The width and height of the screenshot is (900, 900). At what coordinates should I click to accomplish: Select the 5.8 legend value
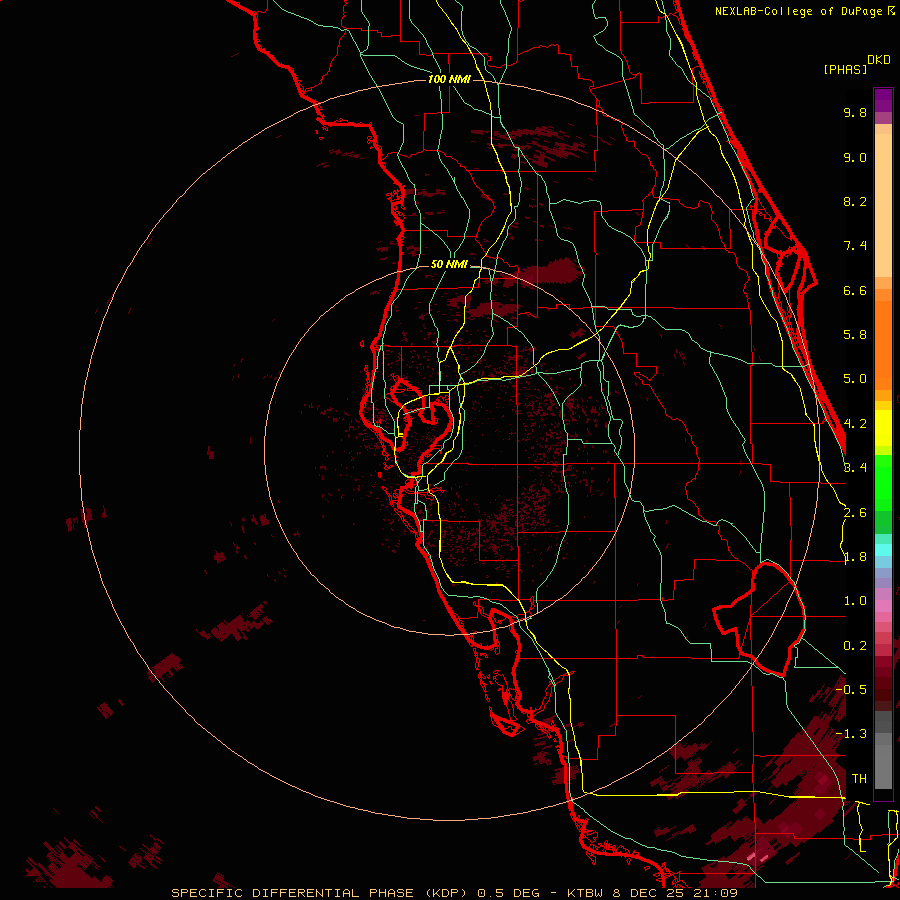855,335
